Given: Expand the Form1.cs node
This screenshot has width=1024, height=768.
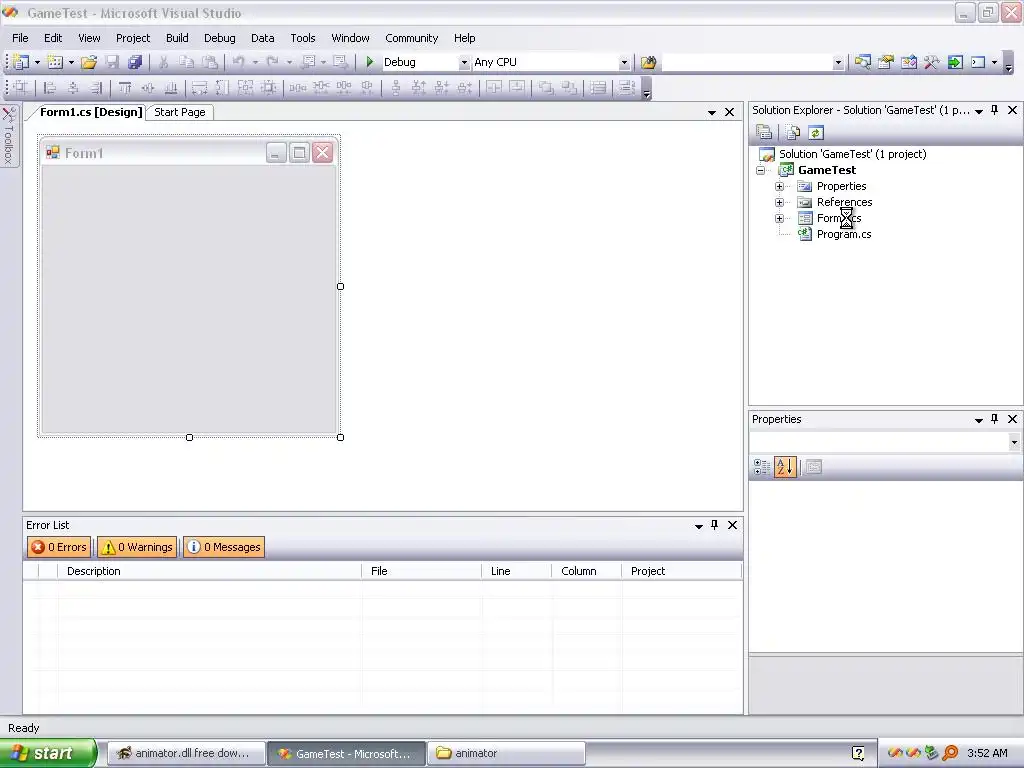Looking at the screenshot, I should pyautogui.click(x=779, y=218).
